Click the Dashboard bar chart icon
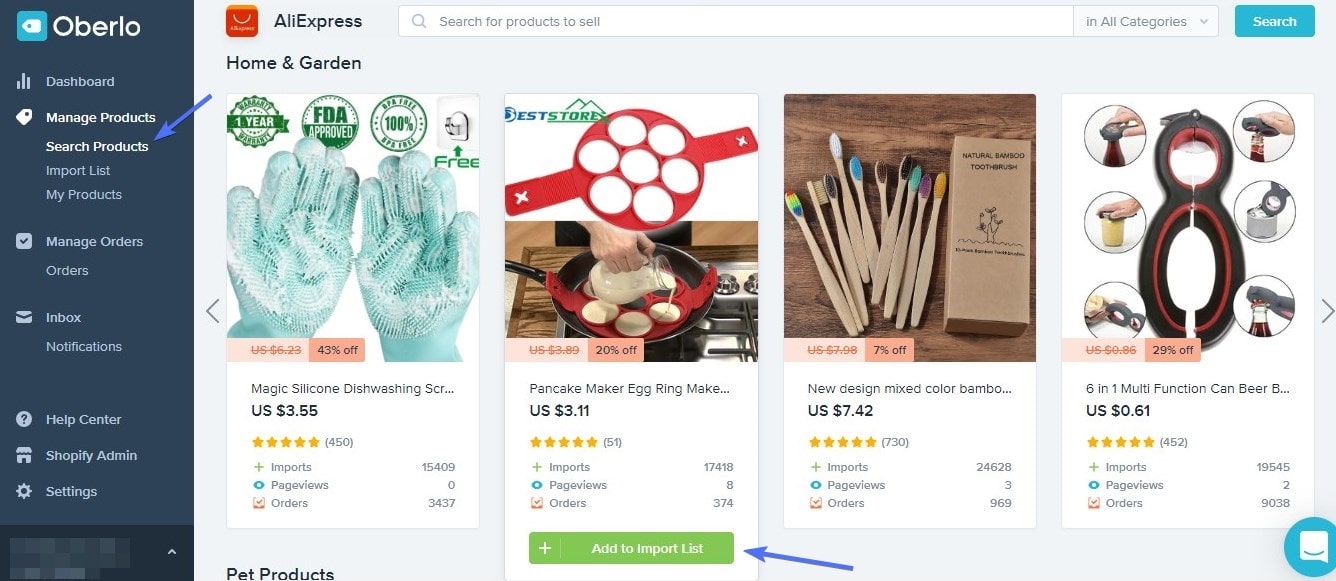1336x581 pixels. click(x=24, y=81)
